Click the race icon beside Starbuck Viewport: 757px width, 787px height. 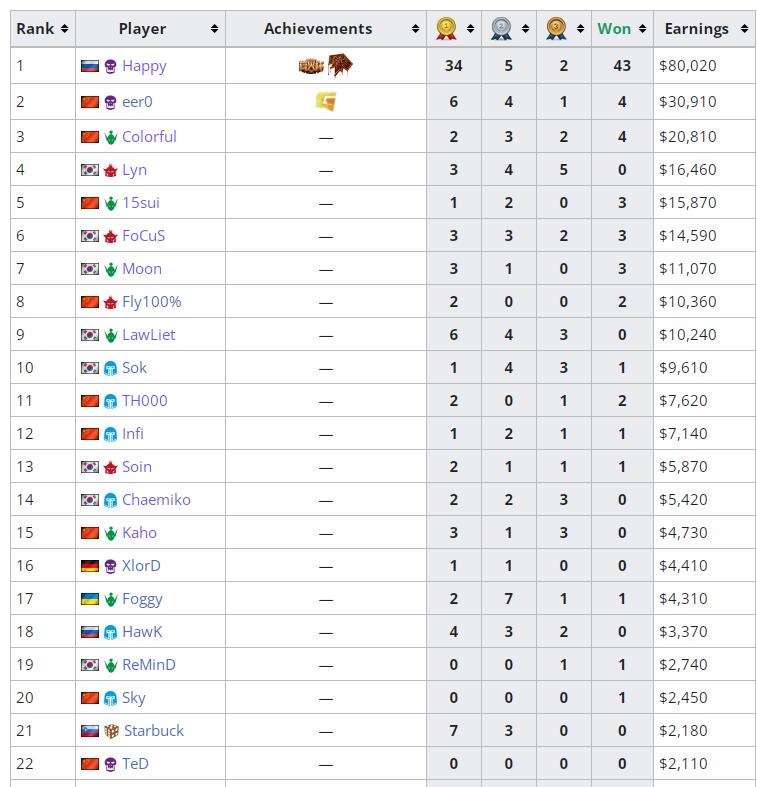(111, 731)
